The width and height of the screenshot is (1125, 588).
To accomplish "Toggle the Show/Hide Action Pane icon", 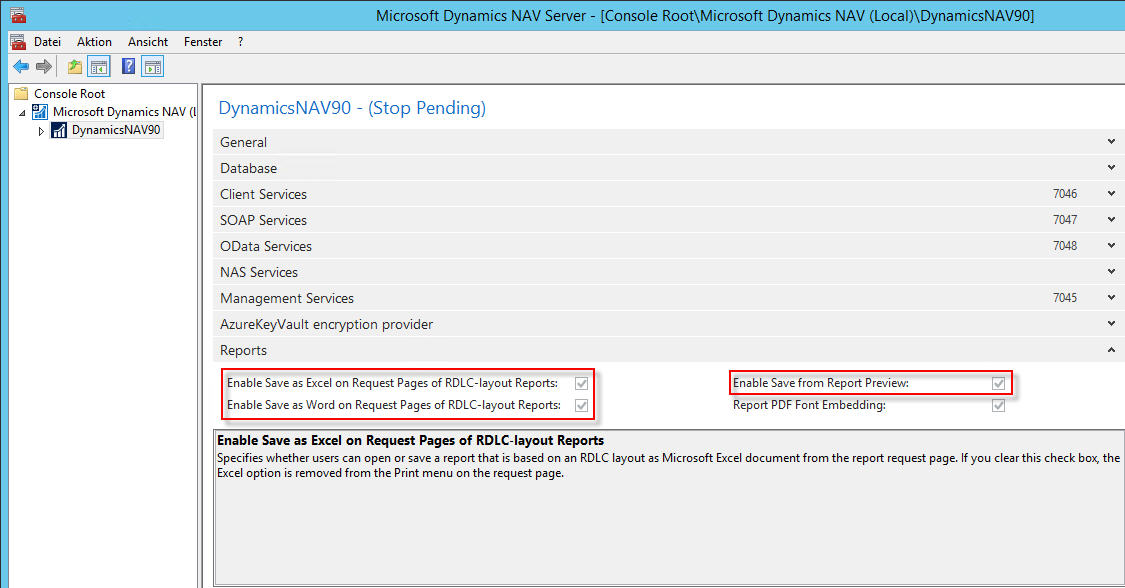I will point(153,67).
